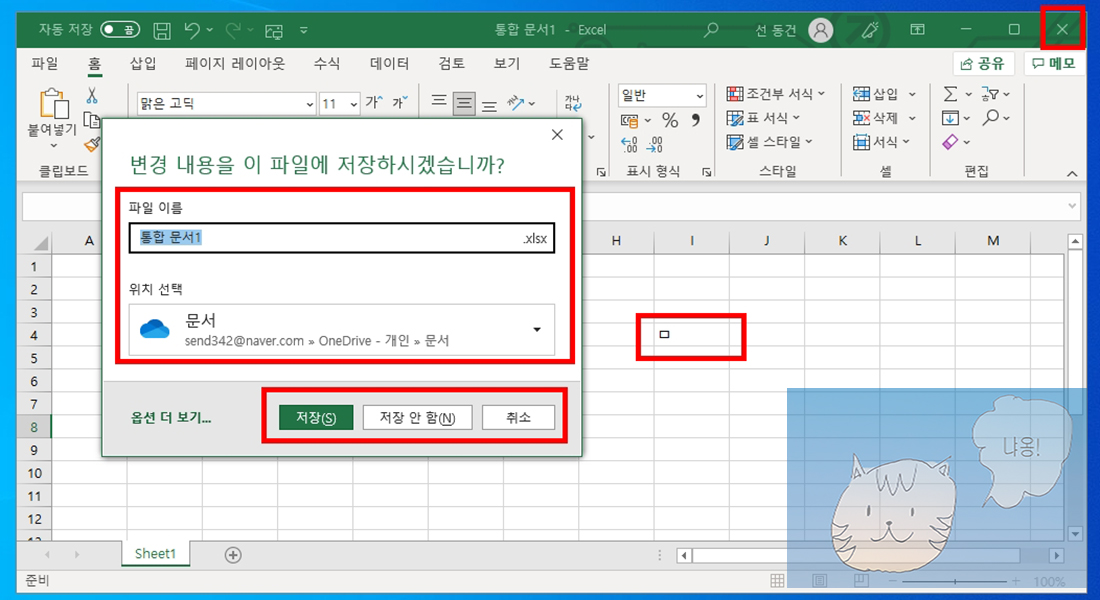Click the Format Painter brush icon

pos(92,144)
